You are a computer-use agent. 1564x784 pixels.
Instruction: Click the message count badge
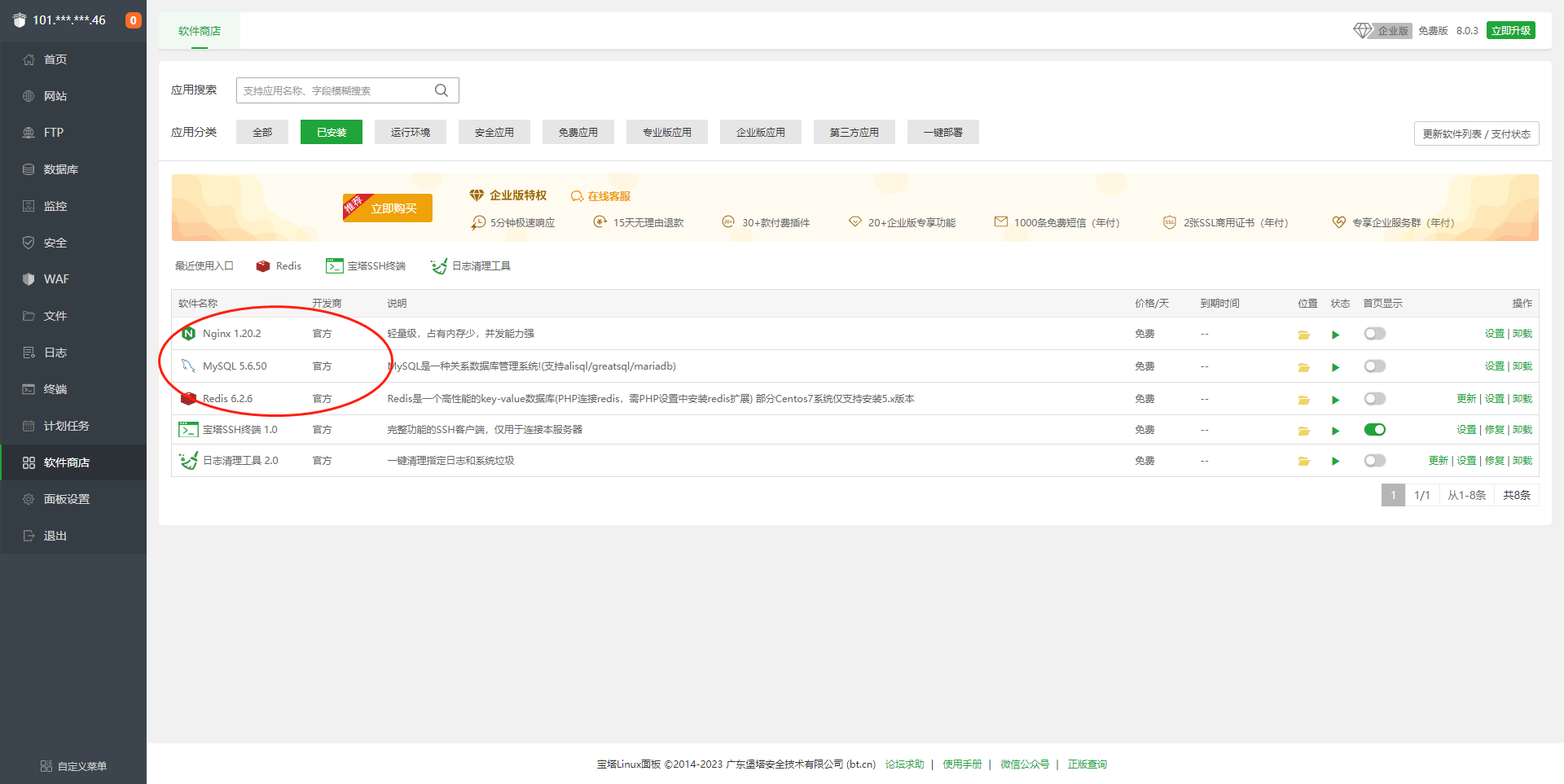click(x=133, y=20)
